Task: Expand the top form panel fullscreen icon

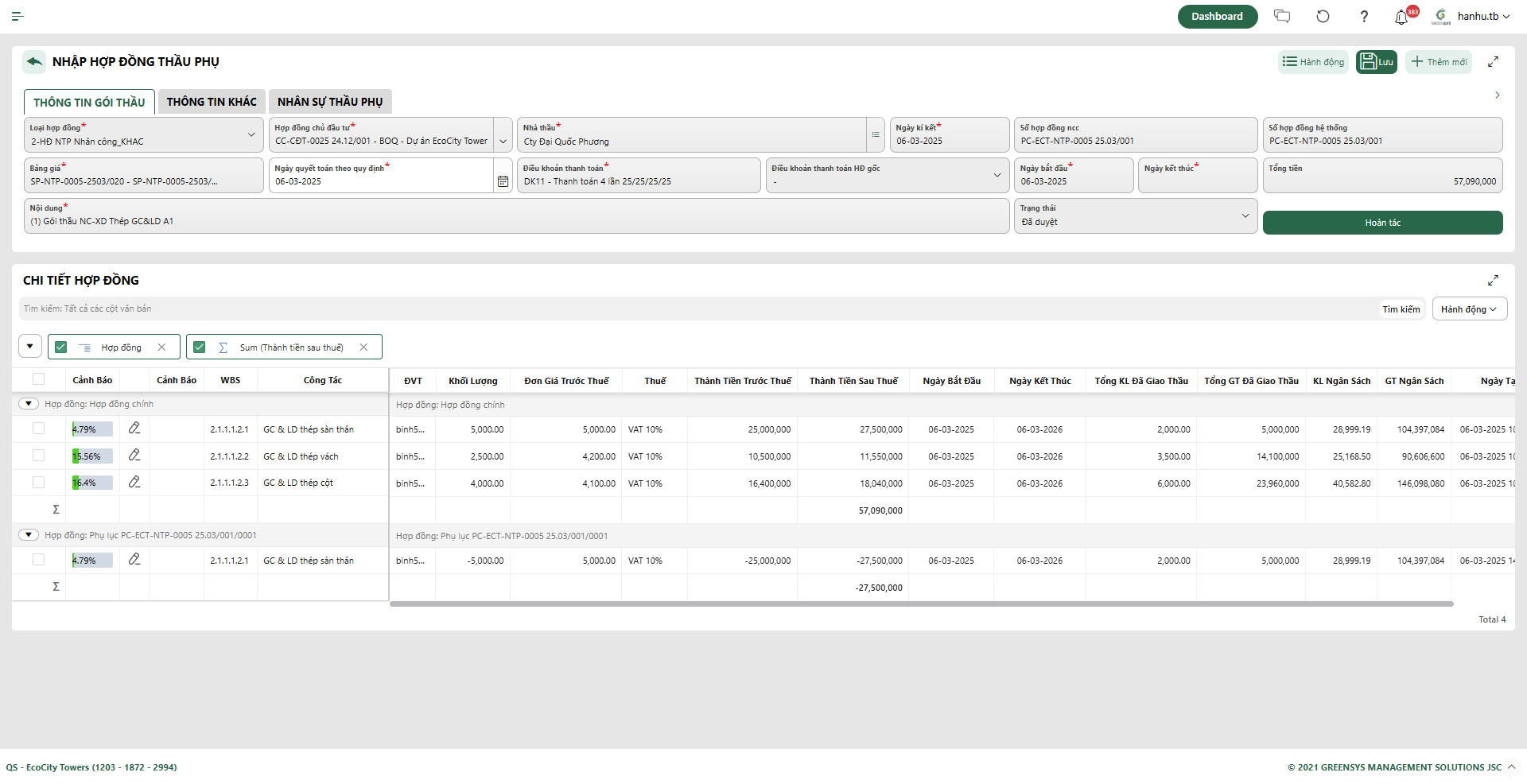Action: point(1493,62)
